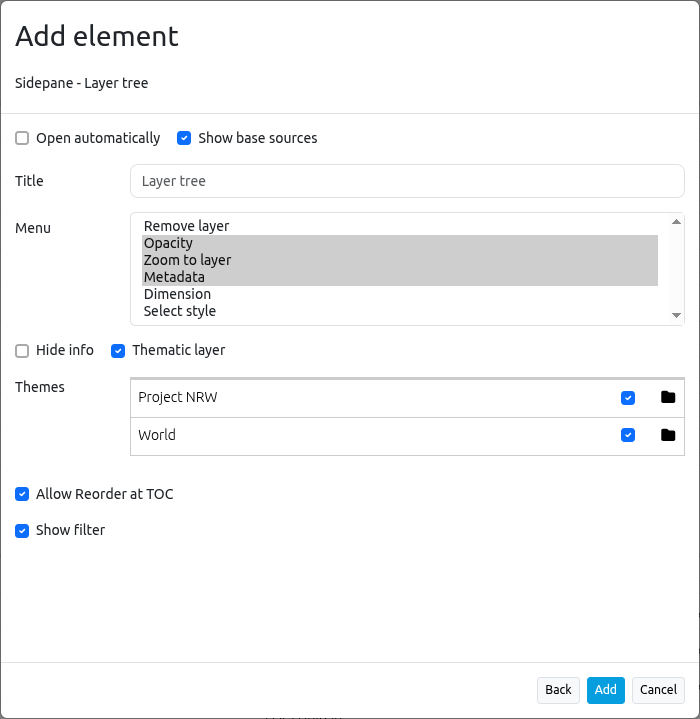Choose Select style in Menu list
This screenshot has height=719, width=700.
click(x=180, y=311)
